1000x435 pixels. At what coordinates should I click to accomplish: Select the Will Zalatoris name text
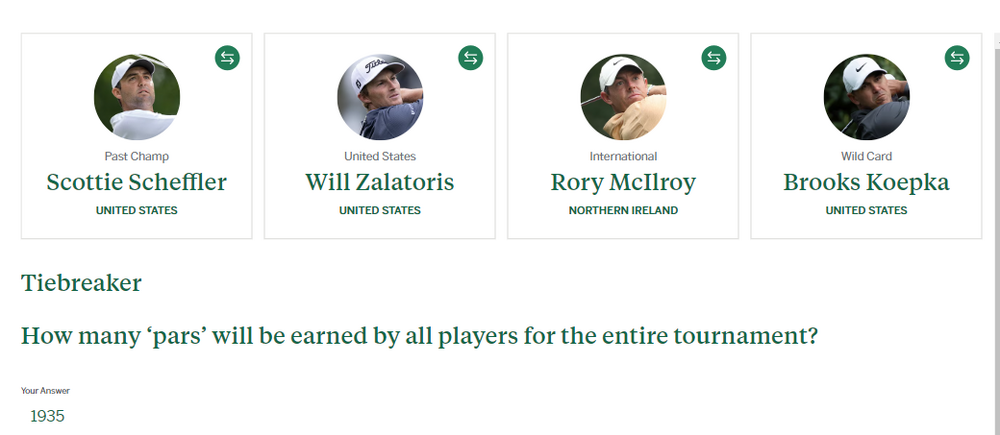tap(380, 183)
